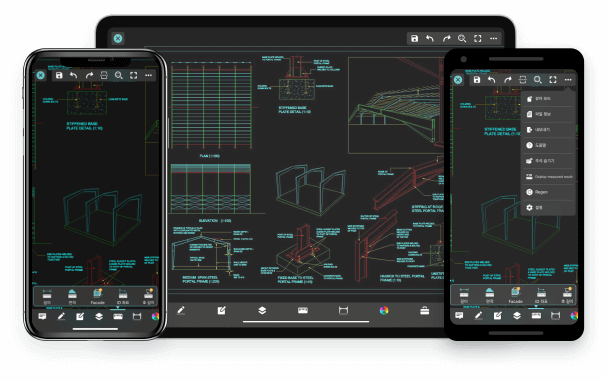
Task: Open the print/scan icon on the iPhone toolbar
Action: [x=104, y=75]
